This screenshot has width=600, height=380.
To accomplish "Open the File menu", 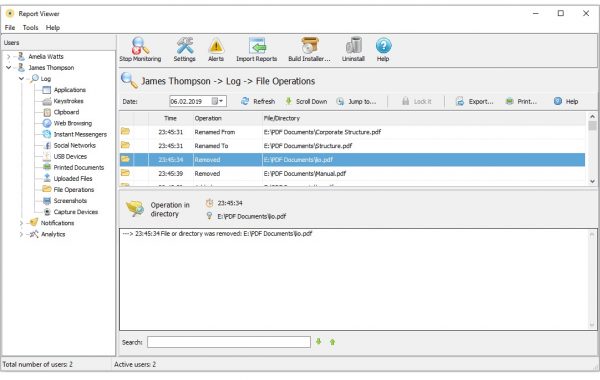I will tap(10, 28).
